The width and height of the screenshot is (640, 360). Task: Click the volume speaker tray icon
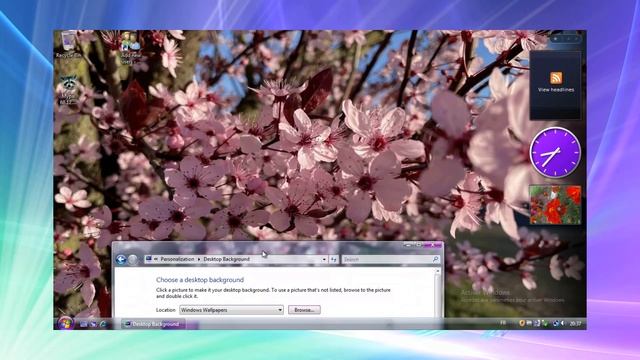562,323
